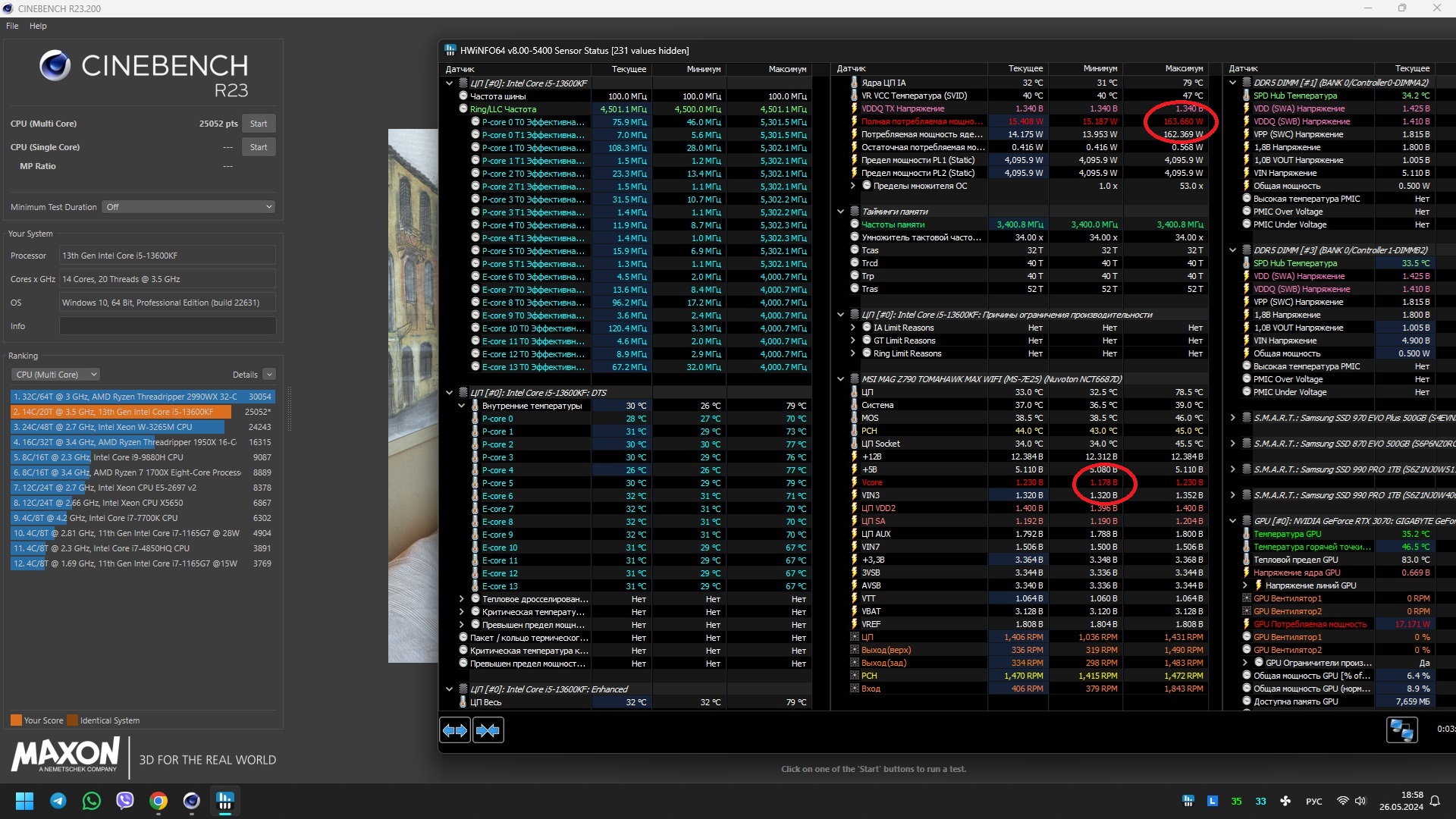This screenshot has width=1456, height=819.
Task: Toggle the ranking Details button
Action: pyautogui.click(x=269, y=375)
